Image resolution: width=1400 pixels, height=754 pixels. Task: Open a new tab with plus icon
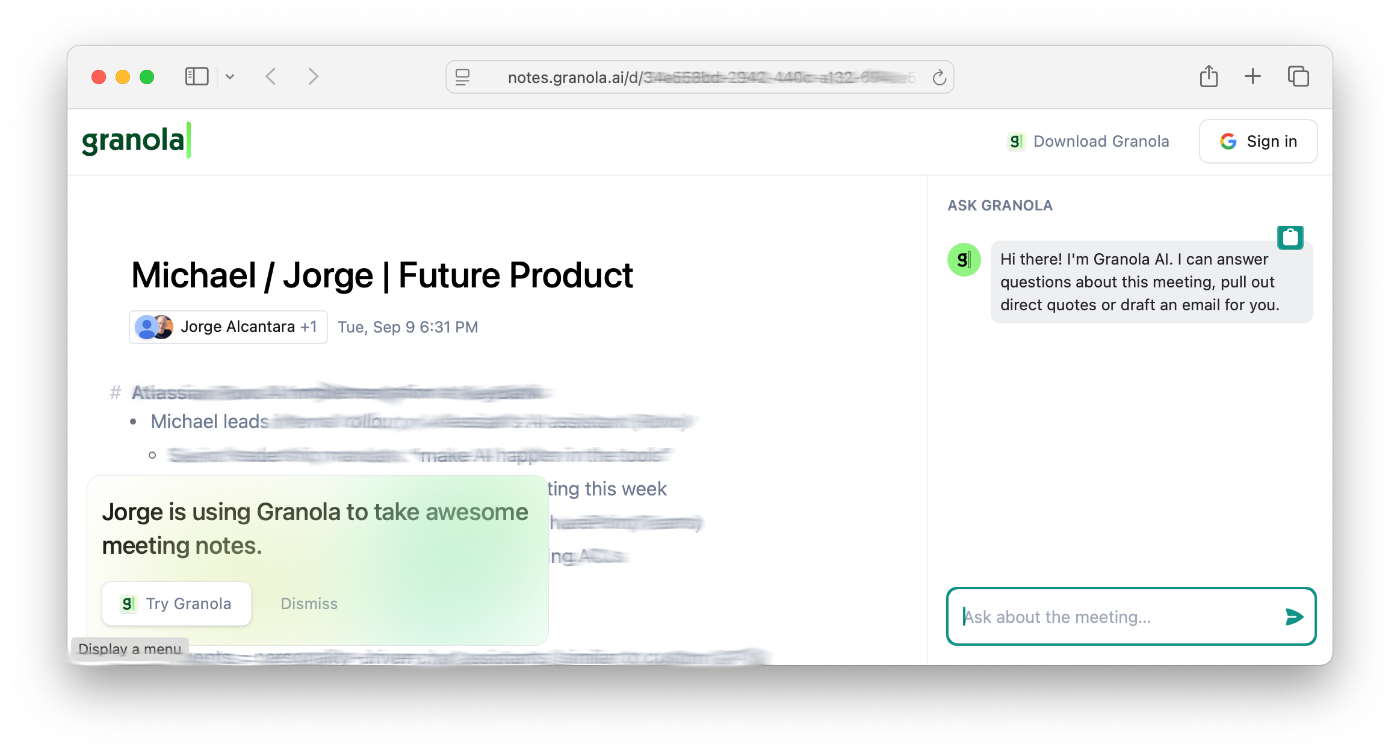point(1253,76)
